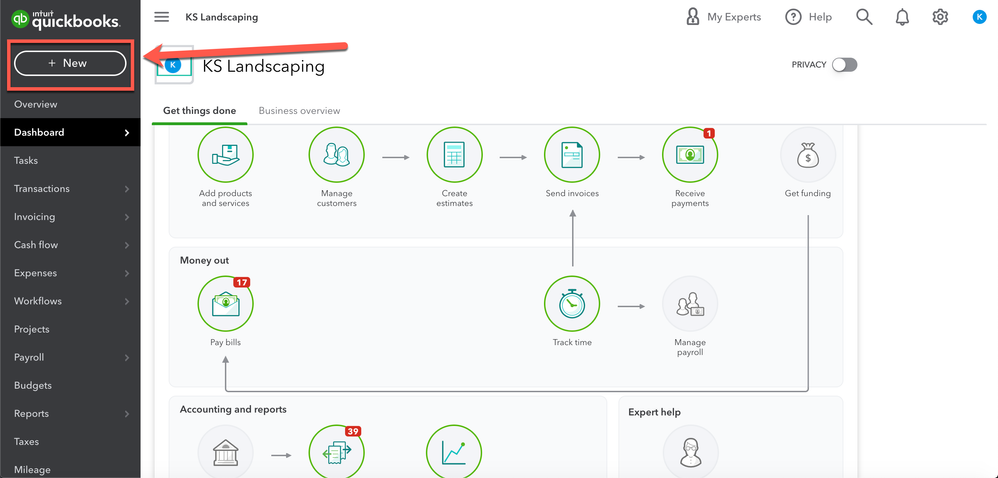Expand the Payroll sidebar submenu

(127, 357)
